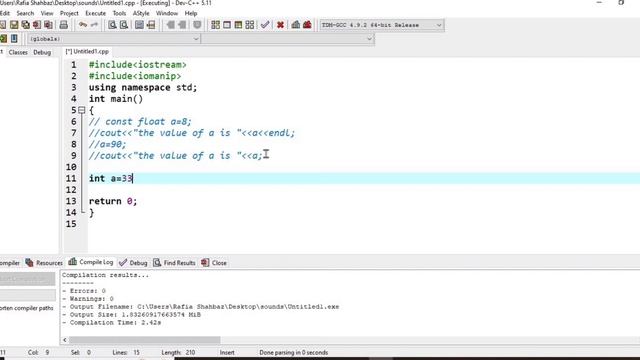Switch to the Classes side tab
640x360 pixels.
pyautogui.click(x=18, y=52)
